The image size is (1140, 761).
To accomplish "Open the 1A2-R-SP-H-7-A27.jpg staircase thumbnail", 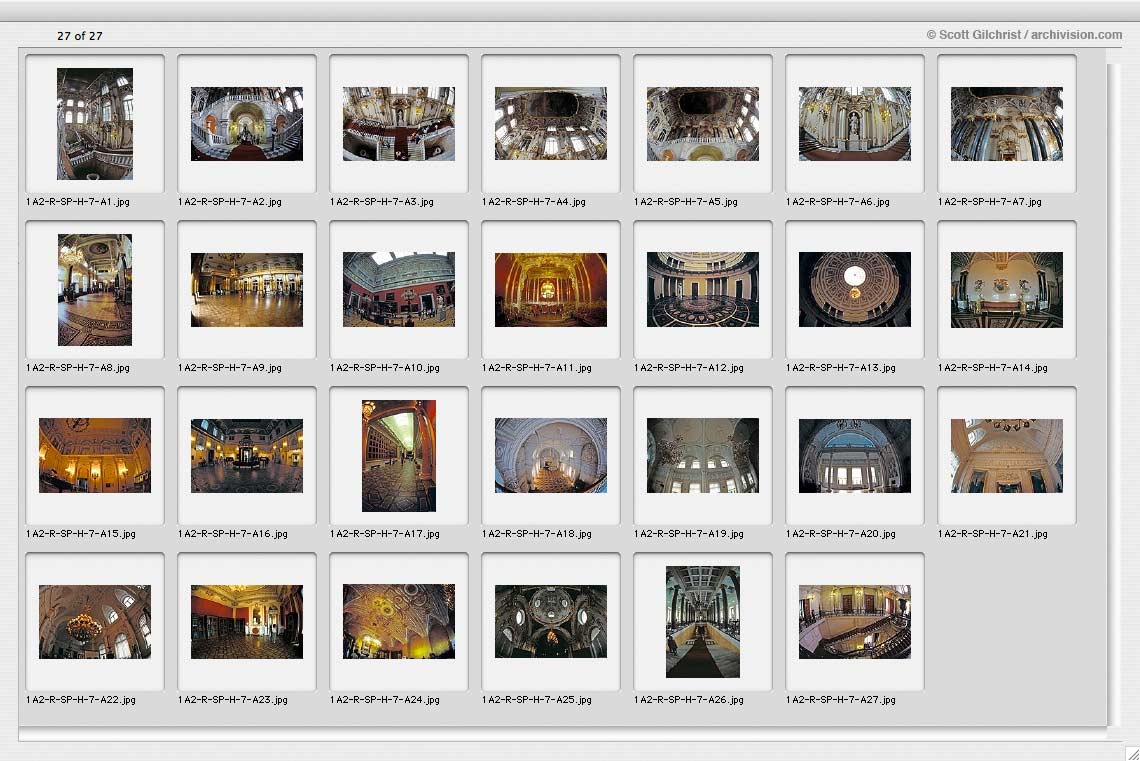I will 854,621.
